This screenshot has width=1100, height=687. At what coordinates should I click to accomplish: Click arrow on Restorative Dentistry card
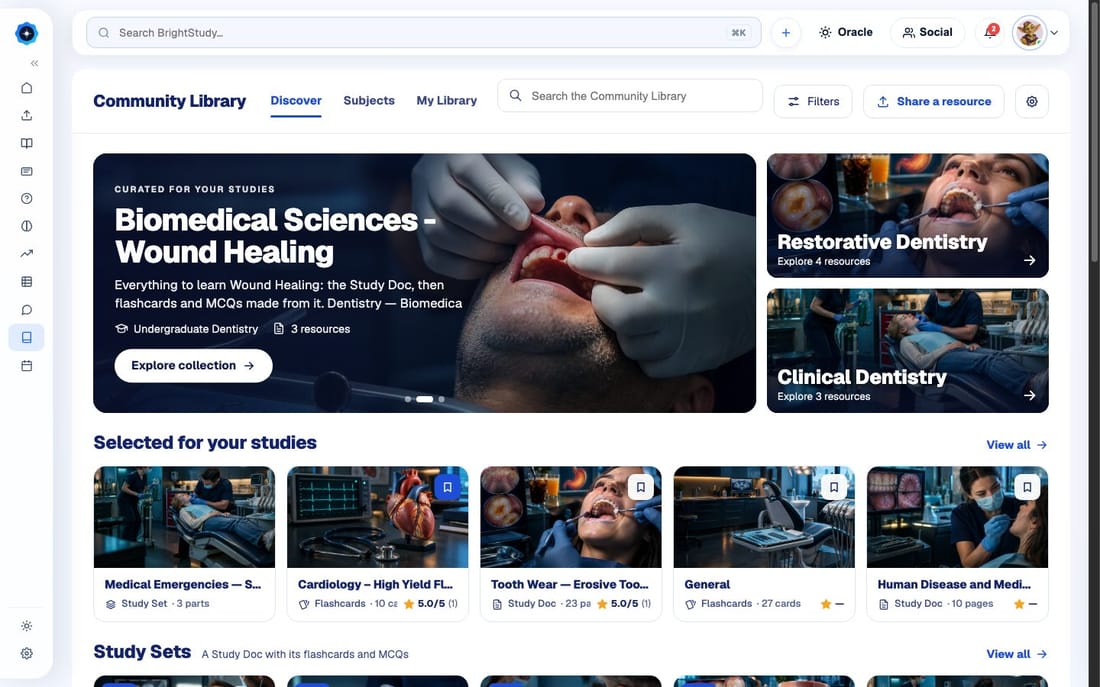pyautogui.click(x=1029, y=260)
